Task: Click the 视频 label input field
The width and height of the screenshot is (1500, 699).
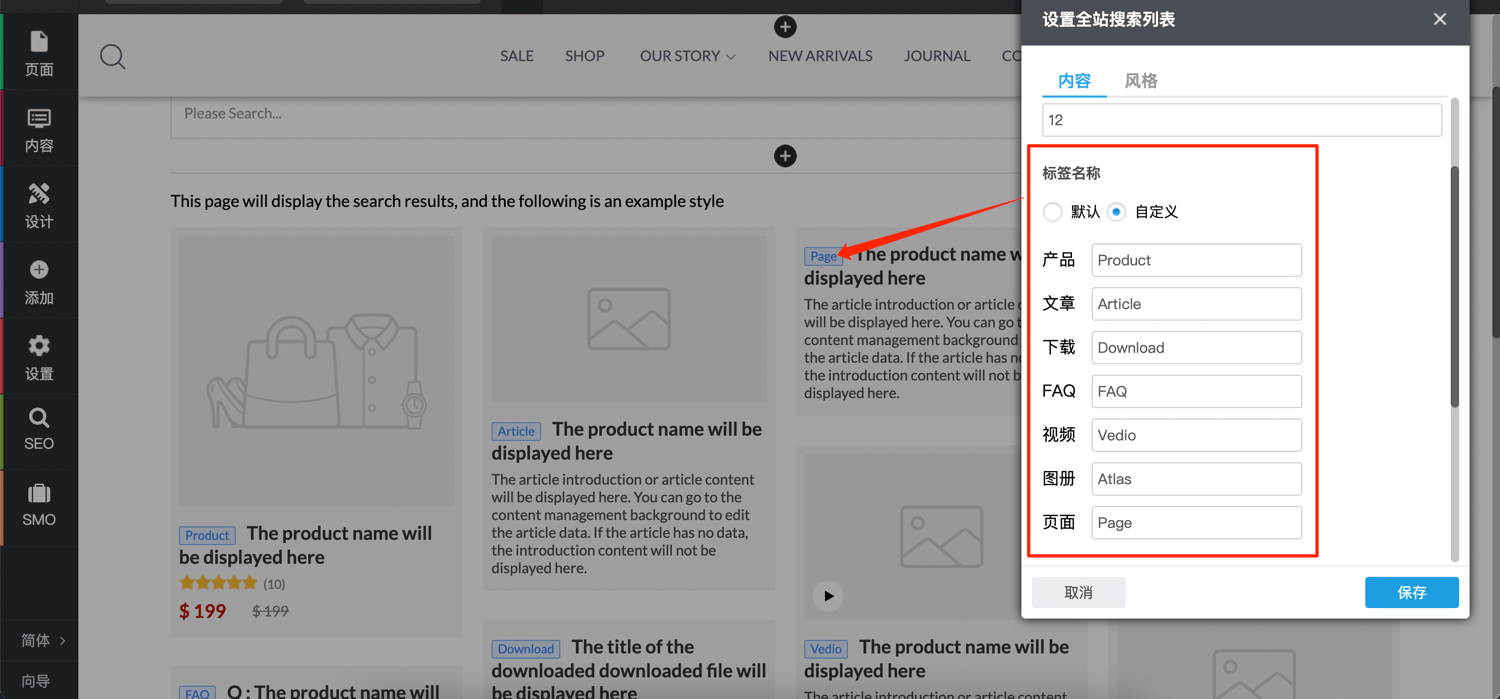Action: tap(1196, 435)
